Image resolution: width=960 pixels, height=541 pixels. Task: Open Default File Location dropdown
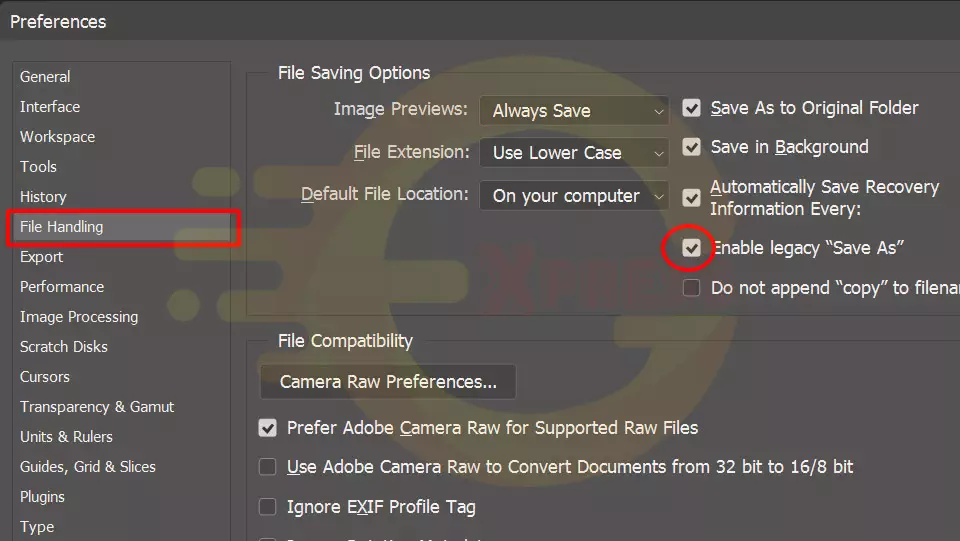click(574, 195)
